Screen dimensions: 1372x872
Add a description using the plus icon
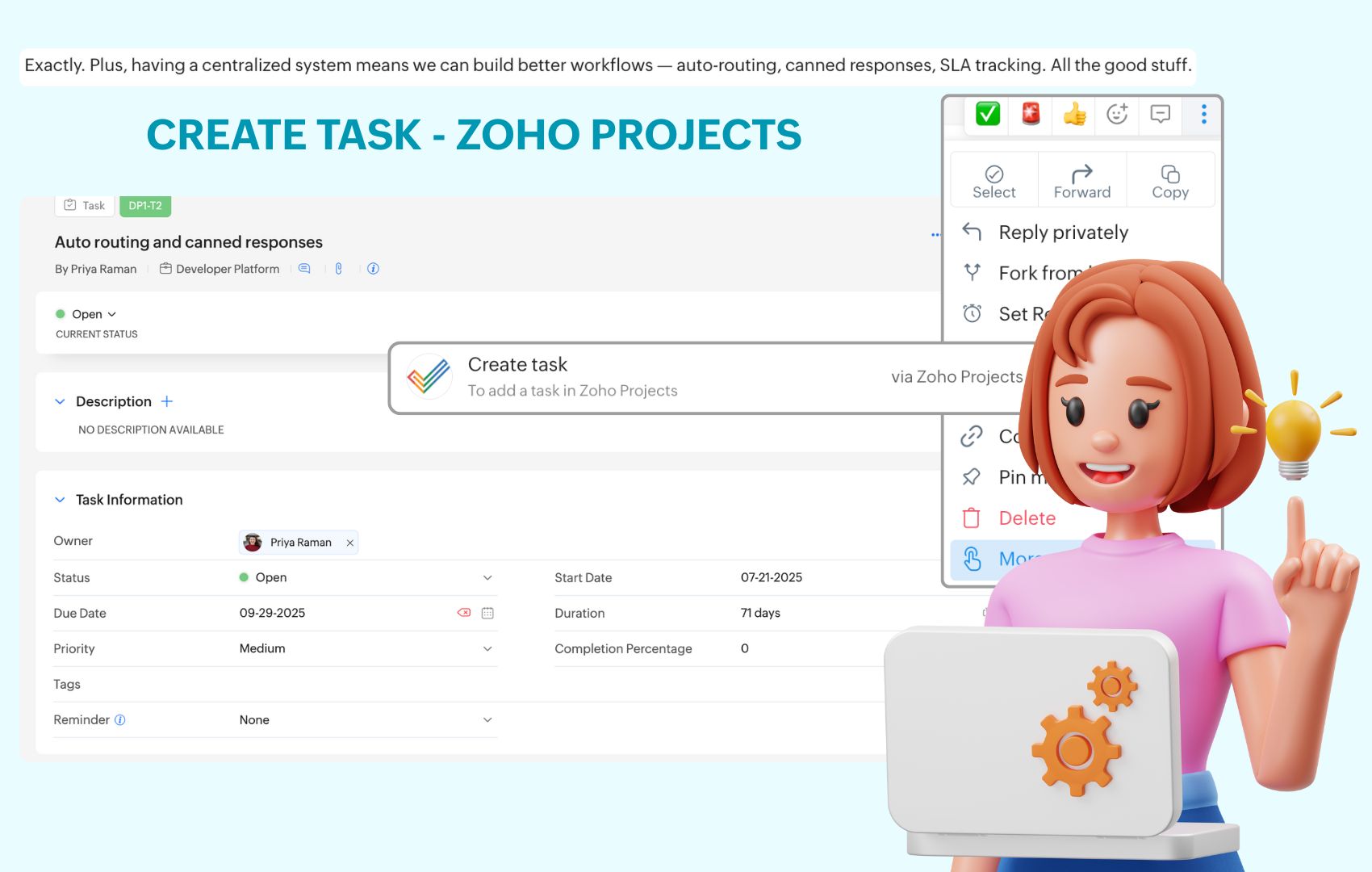tap(167, 401)
